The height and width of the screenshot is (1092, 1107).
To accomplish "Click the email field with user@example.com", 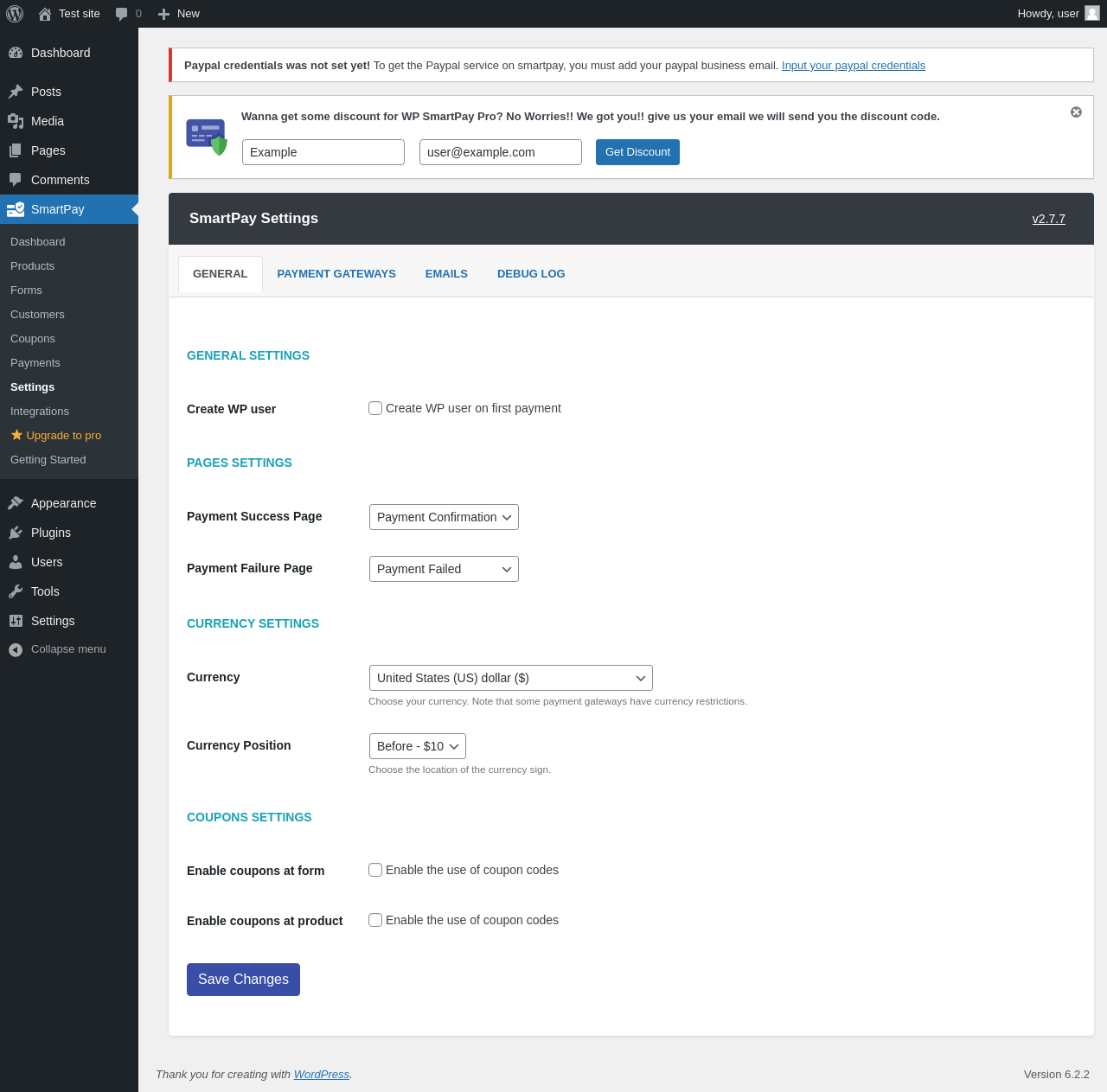I will pos(501,152).
